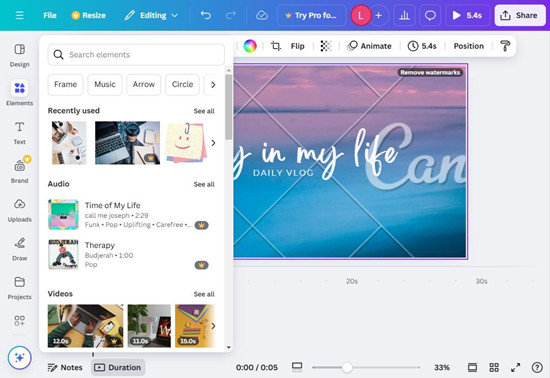Screen dimensions: 550x378
Task: Focus the Search elements field
Action: coord(136,55)
